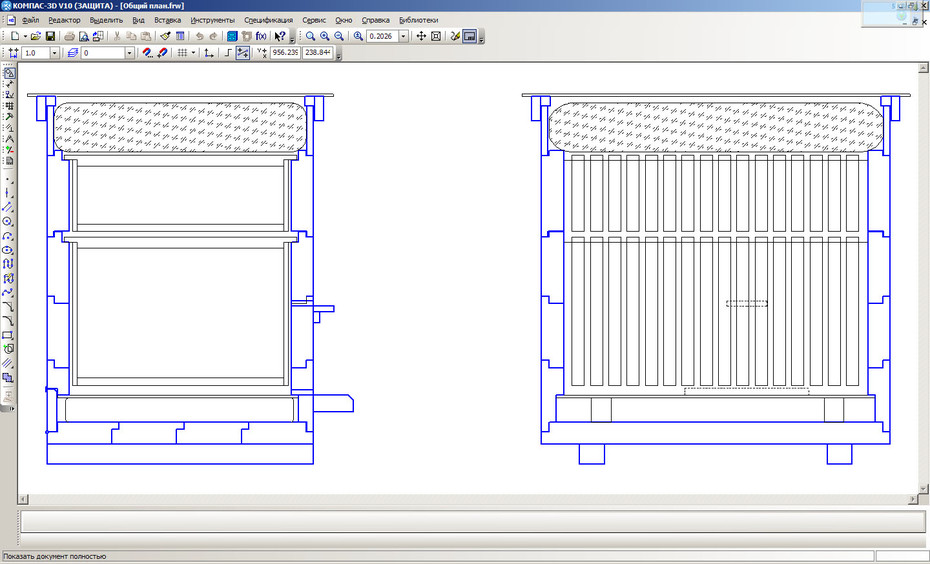The height and width of the screenshot is (564, 930).
Task: Open a file using the folder icon
Action: click(36, 36)
